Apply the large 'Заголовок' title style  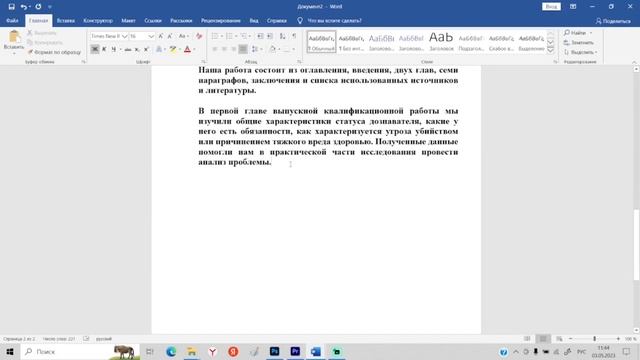point(441,42)
